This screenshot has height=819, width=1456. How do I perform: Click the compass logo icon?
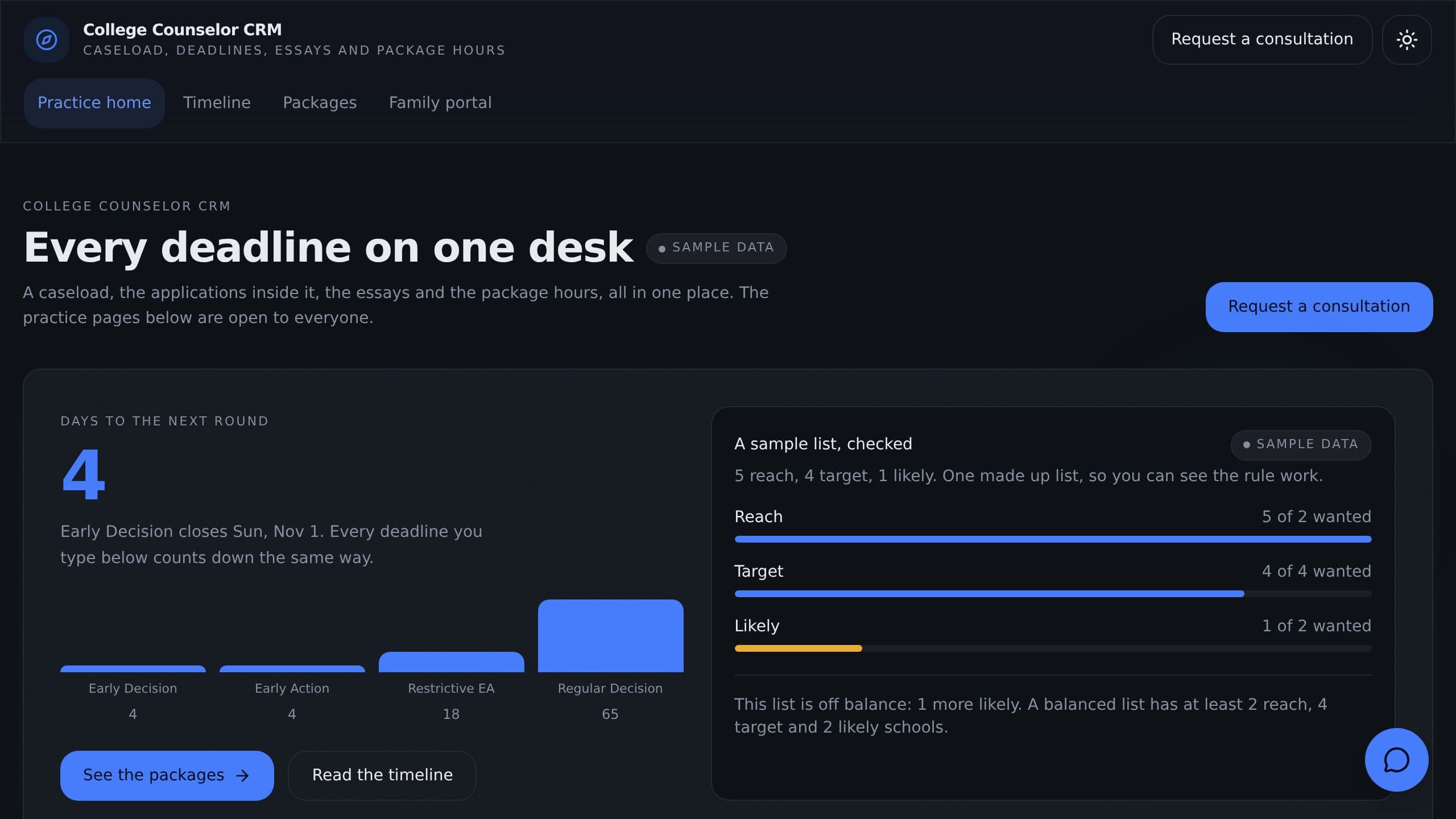click(47, 40)
